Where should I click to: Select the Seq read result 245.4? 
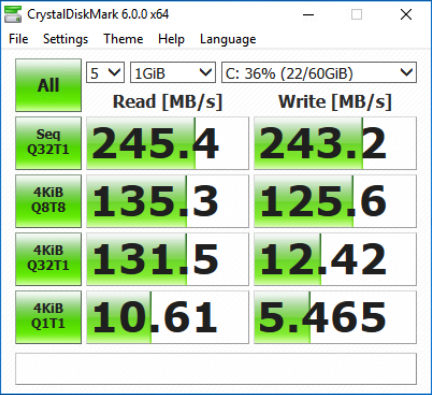167,143
